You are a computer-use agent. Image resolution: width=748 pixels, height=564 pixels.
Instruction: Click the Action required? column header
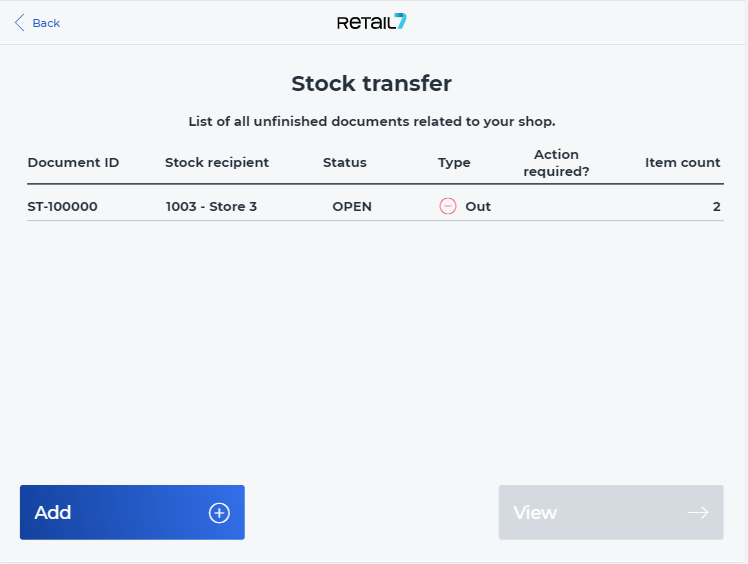(x=556, y=163)
